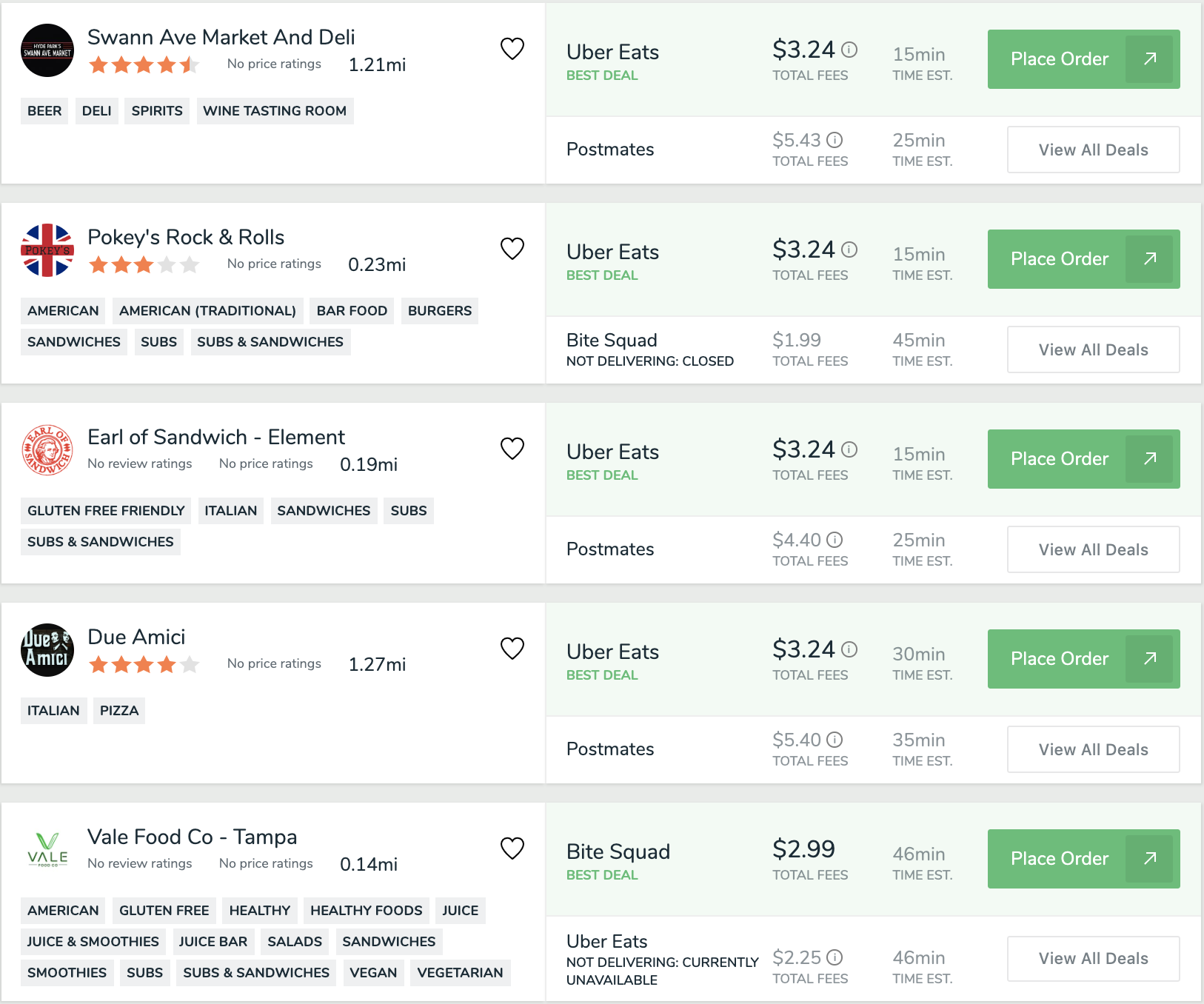Favorite Swann Ave Market And Deli heart
The image size is (1204, 1004).
[512, 49]
